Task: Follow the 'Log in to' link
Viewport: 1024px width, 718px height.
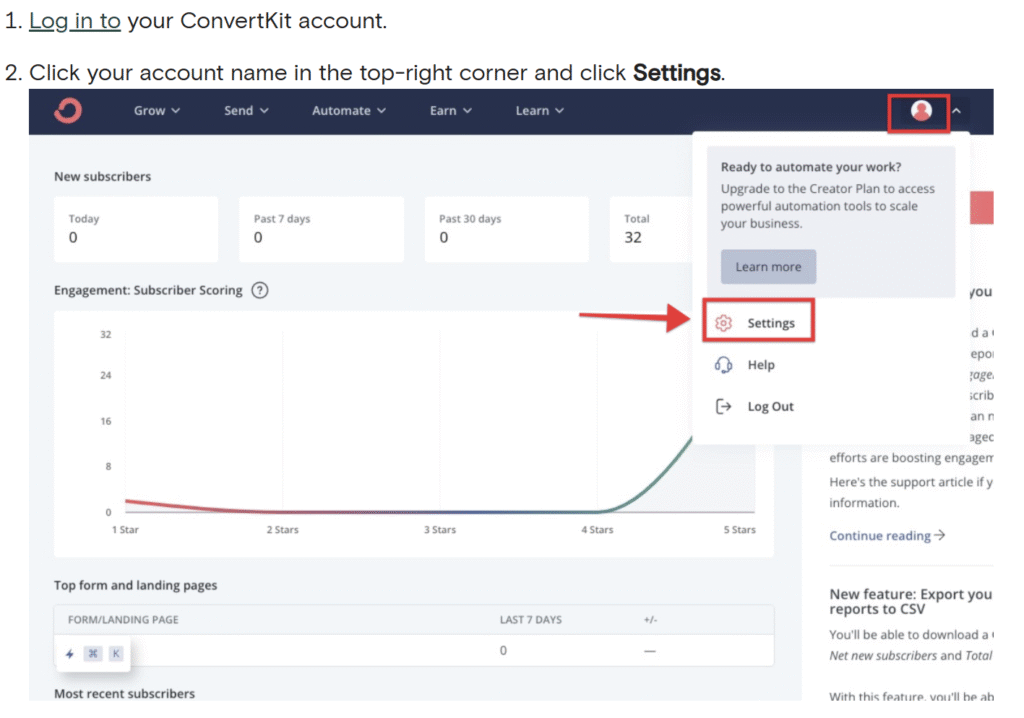Action: click(x=75, y=21)
